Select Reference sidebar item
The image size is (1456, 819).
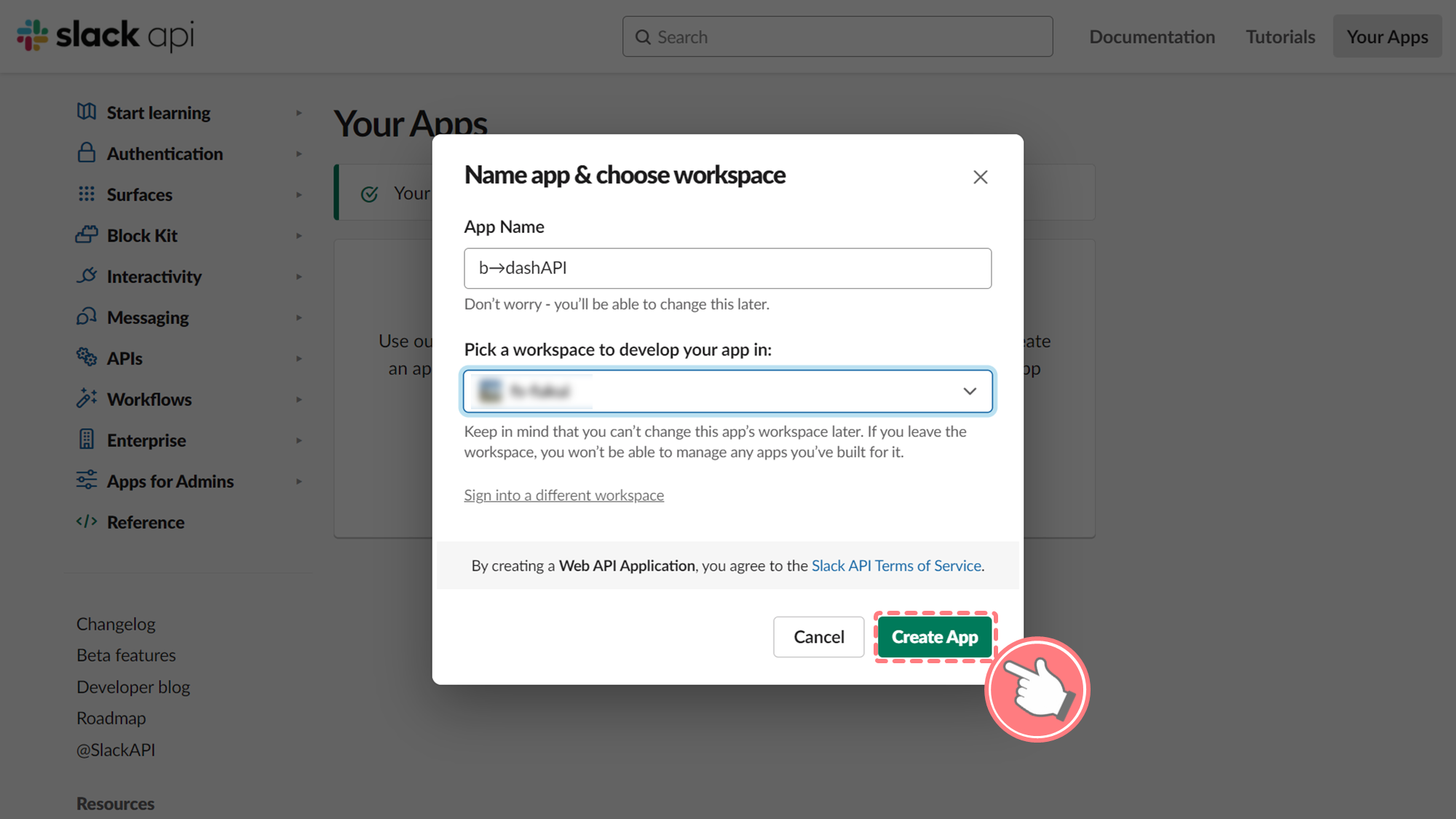[x=146, y=522]
